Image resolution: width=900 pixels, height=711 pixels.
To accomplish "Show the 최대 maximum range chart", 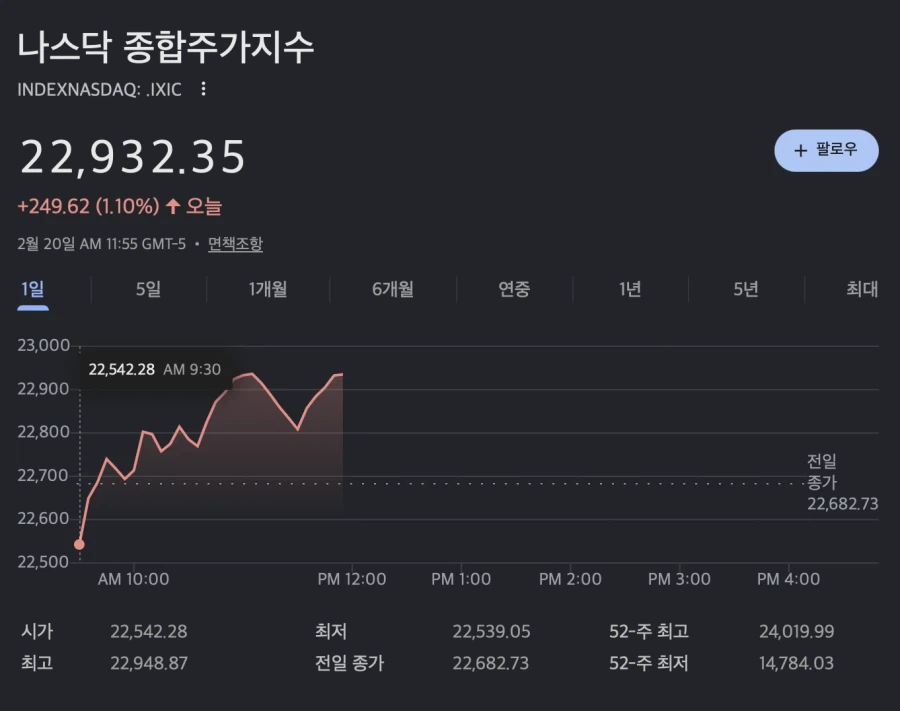I will tap(862, 290).
